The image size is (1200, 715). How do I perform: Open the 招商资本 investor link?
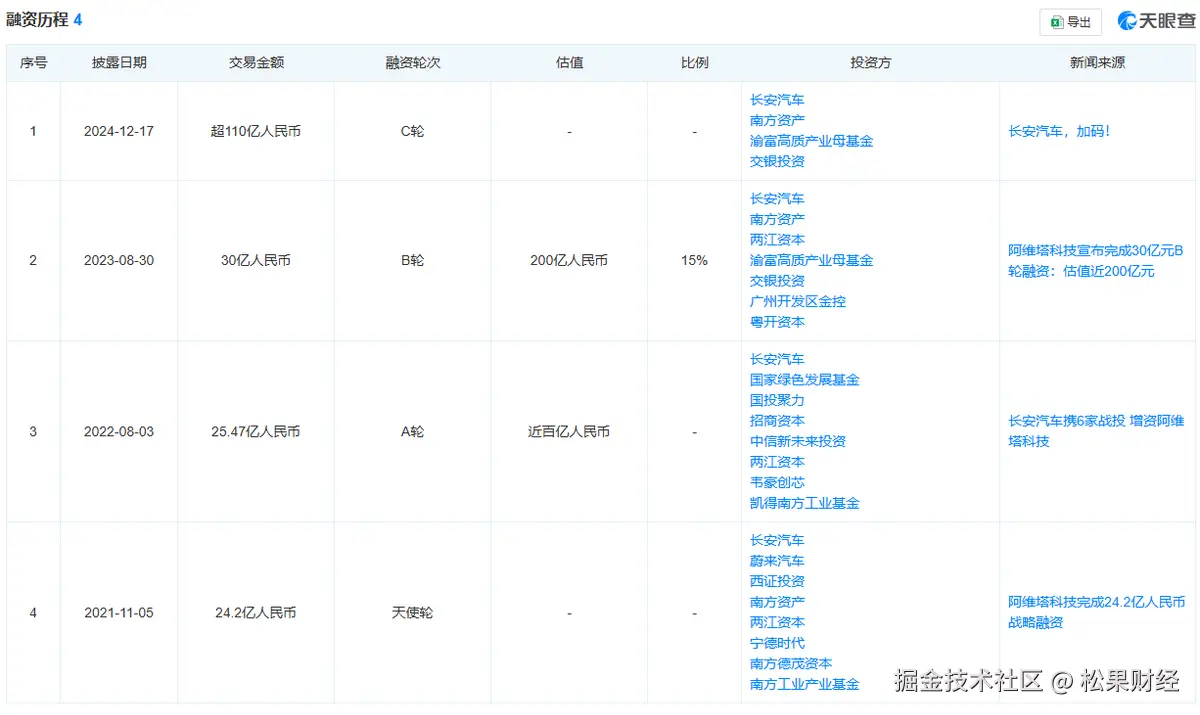(x=777, y=421)
